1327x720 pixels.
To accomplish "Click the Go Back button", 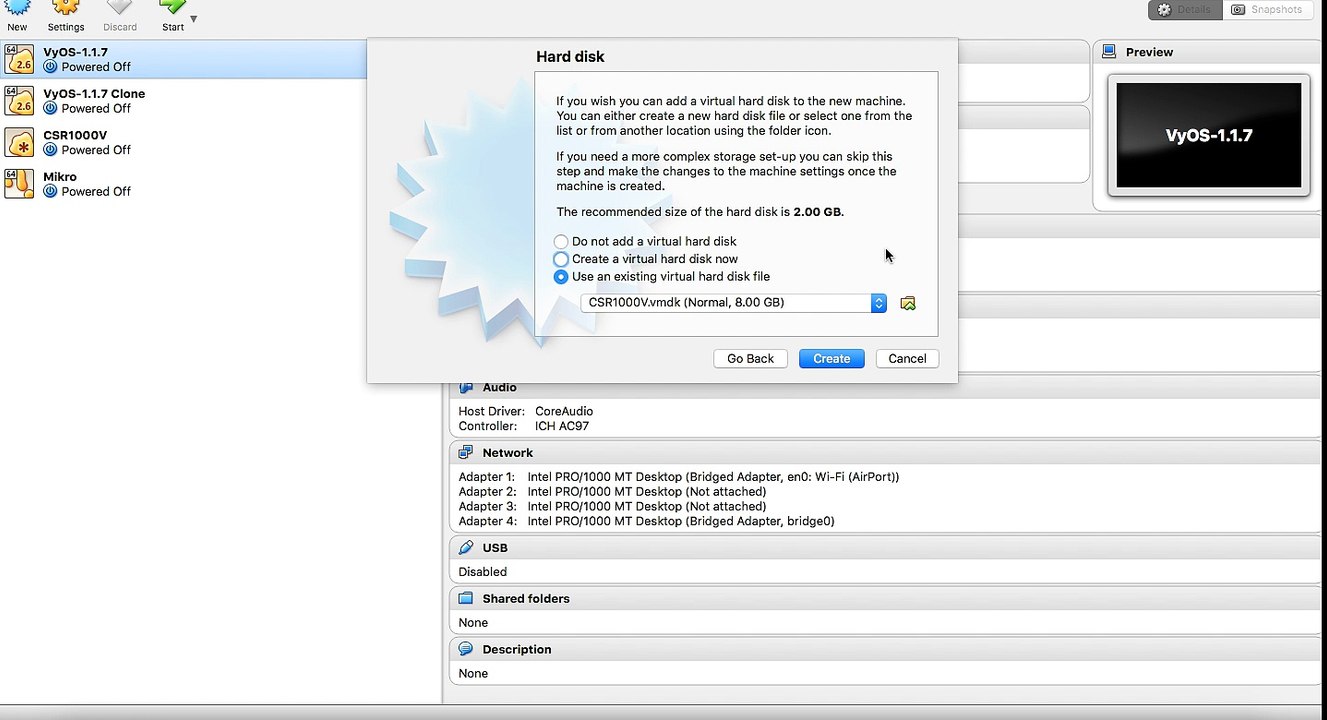I will [x=750, y=359].
